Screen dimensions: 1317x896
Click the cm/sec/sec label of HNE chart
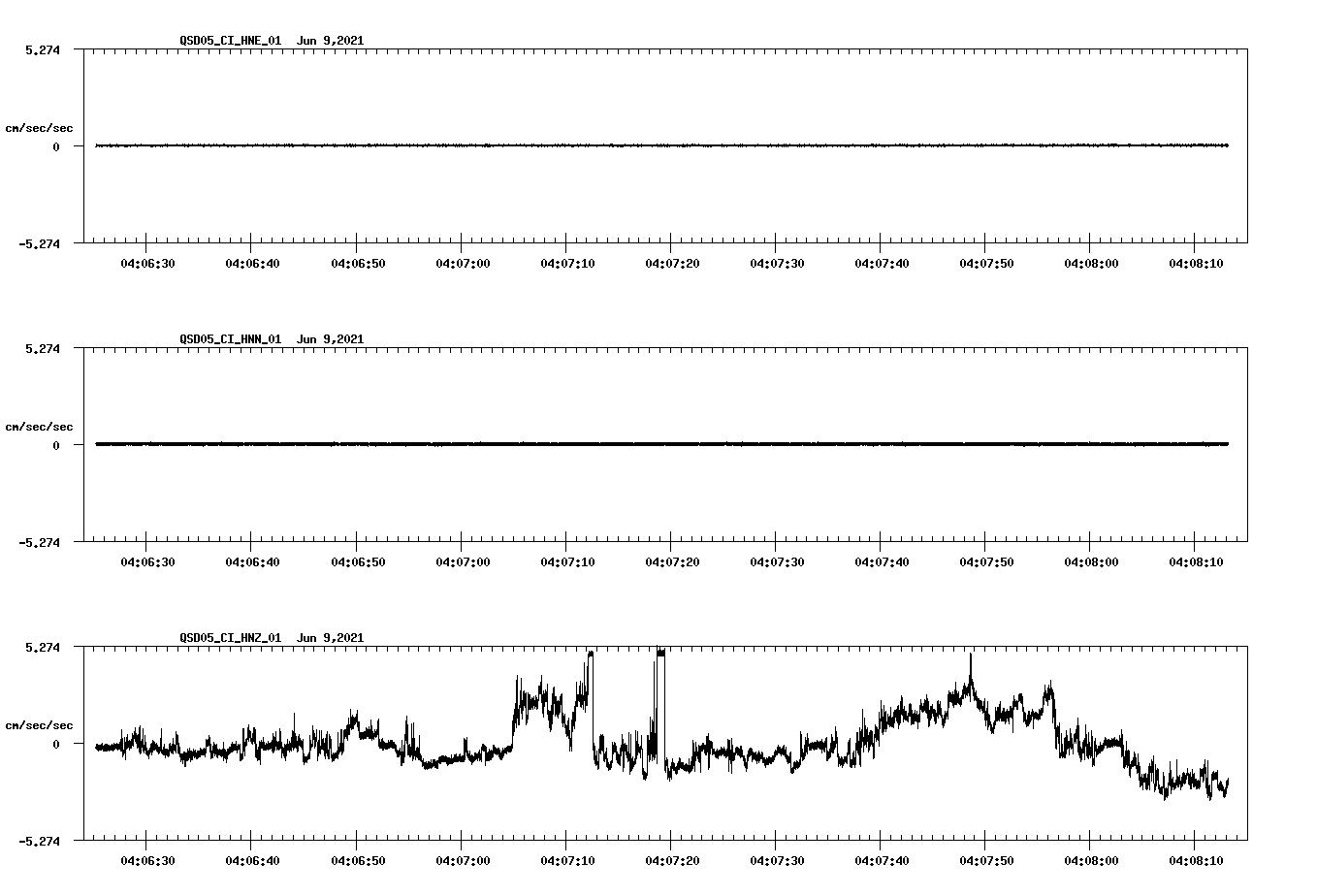(x=39, y=128)
